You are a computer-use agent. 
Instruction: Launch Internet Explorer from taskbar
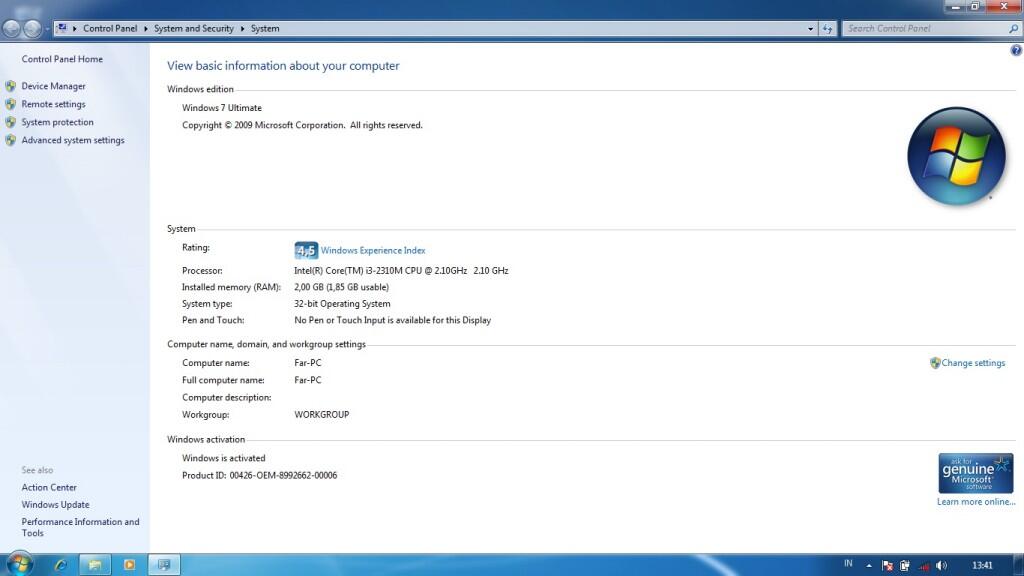(x=61, y=565)
